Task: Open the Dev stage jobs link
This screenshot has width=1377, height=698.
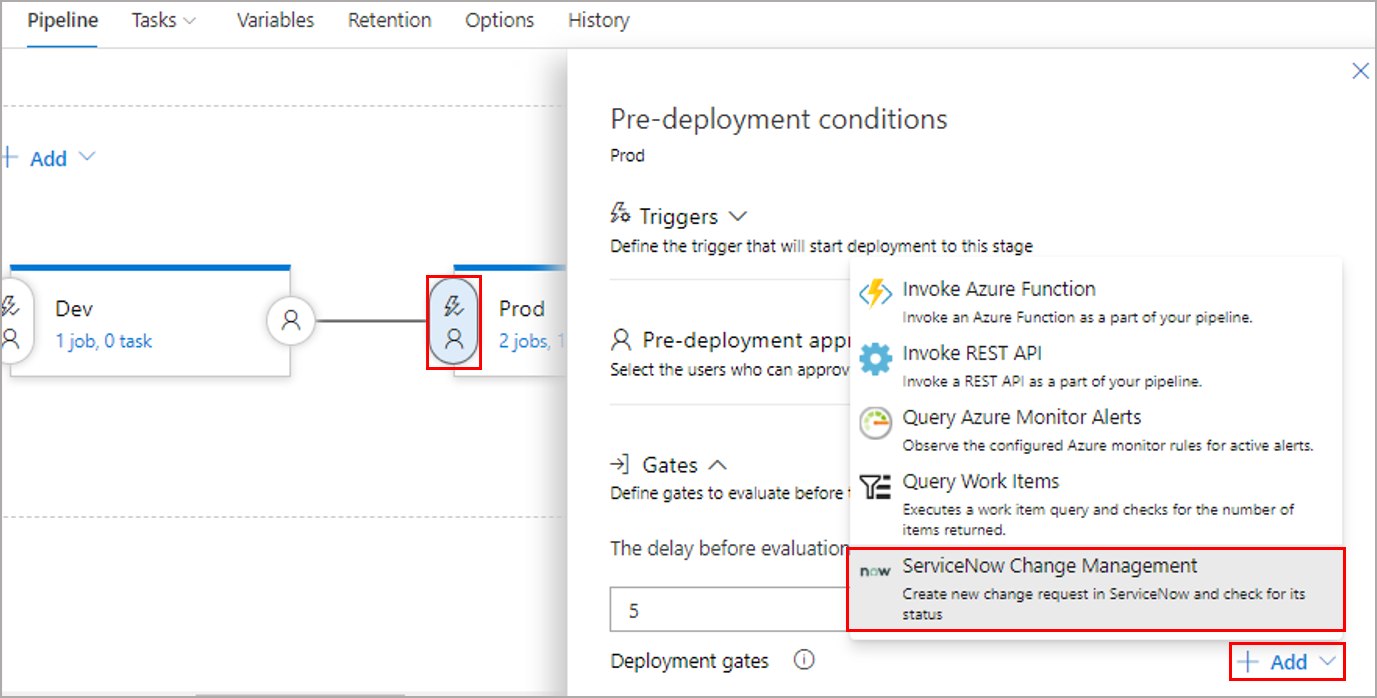Action: coord(104,340)
